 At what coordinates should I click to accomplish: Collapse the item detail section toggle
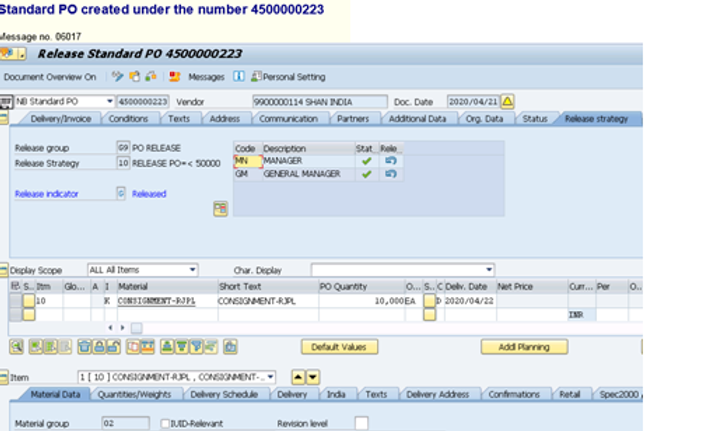click(4, 377)
